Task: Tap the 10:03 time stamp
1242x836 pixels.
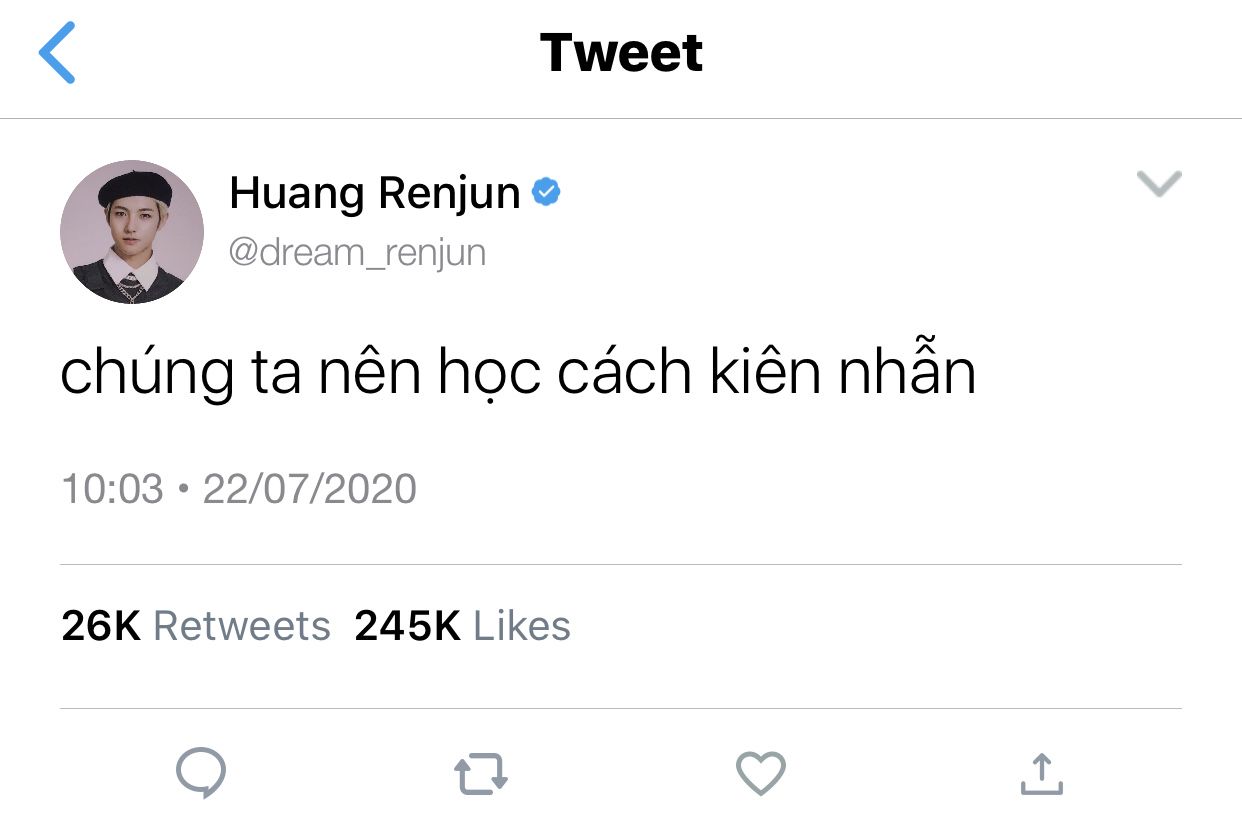Action: point(112,489)
